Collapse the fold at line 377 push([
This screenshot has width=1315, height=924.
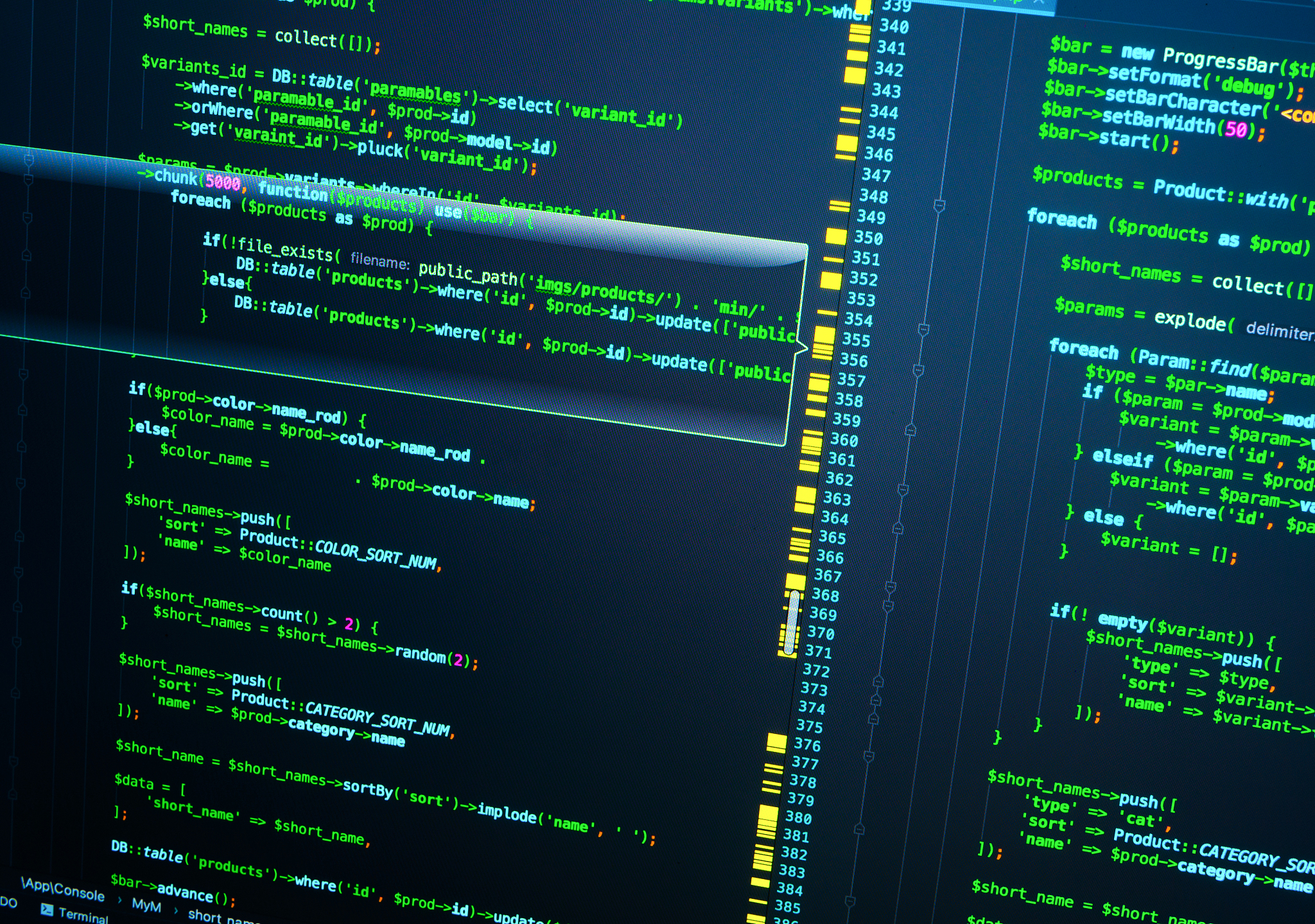pos(869,756)
